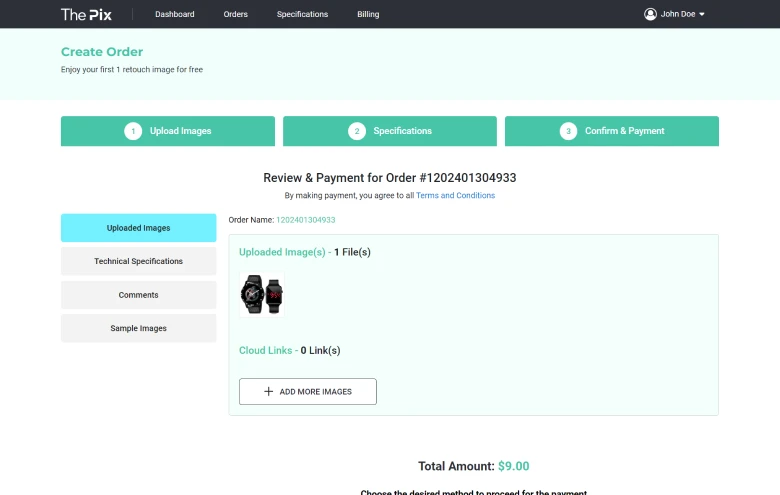780x495 pixels.
Task: Click The Pix logo
Action: 86,14
